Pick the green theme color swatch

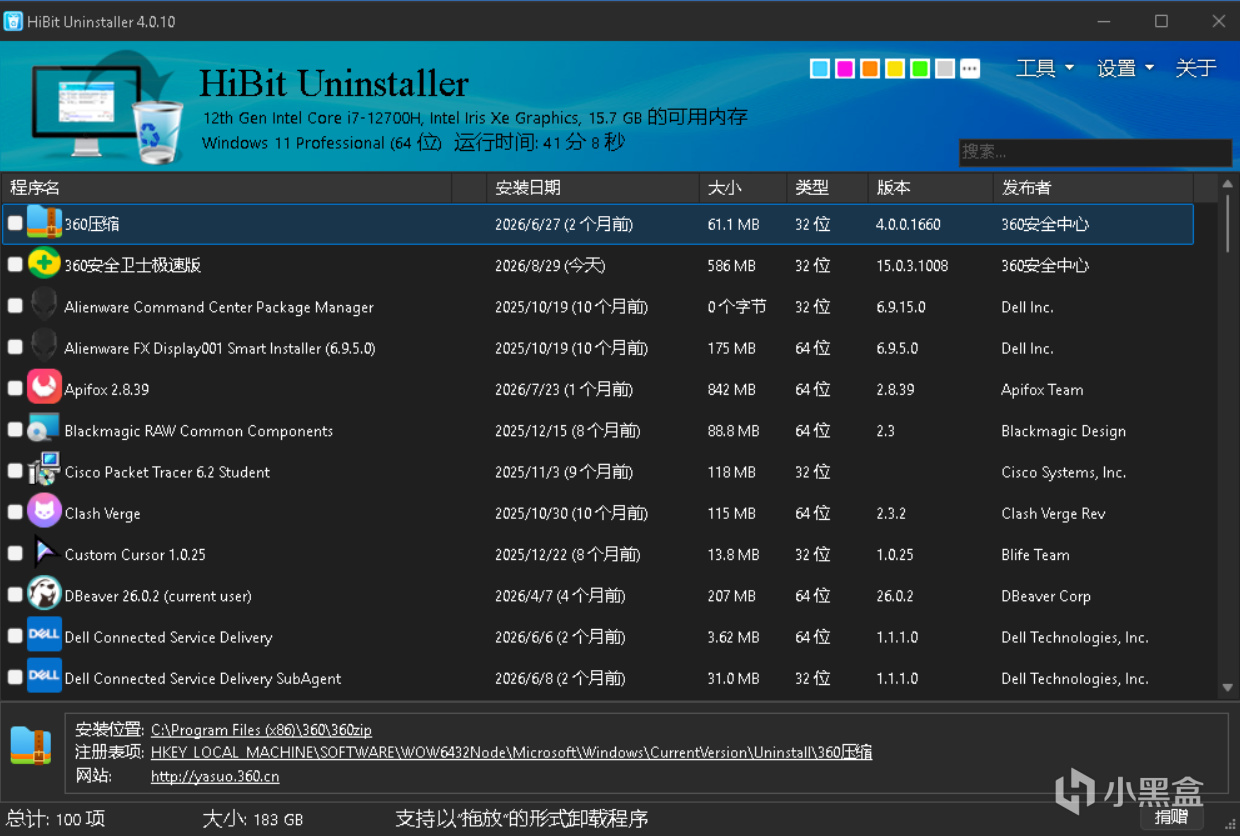coord(920,68)
